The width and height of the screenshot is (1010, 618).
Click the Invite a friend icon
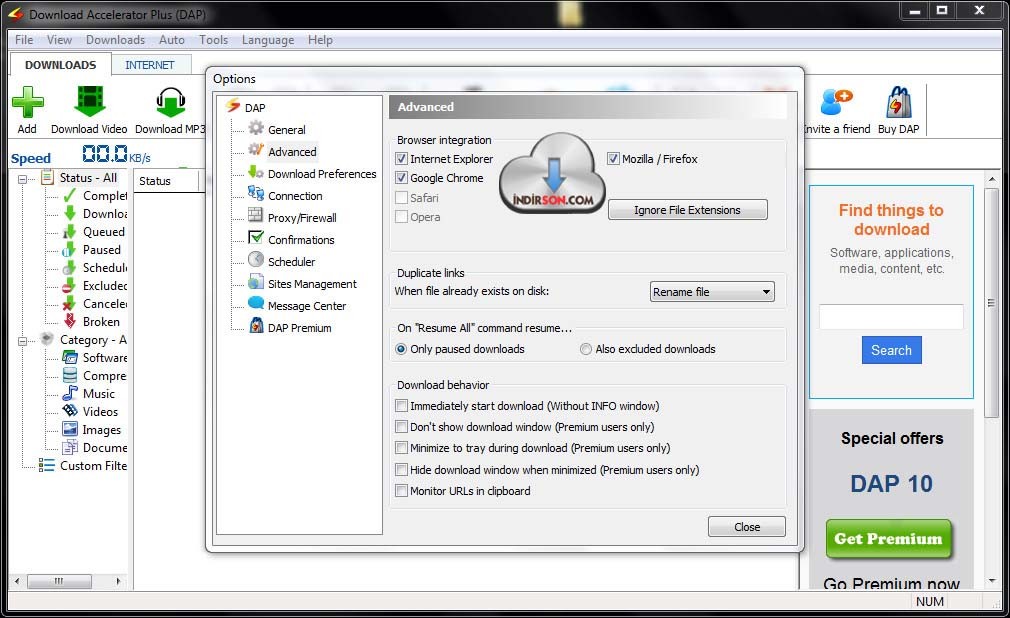click(x=836, y=102)
